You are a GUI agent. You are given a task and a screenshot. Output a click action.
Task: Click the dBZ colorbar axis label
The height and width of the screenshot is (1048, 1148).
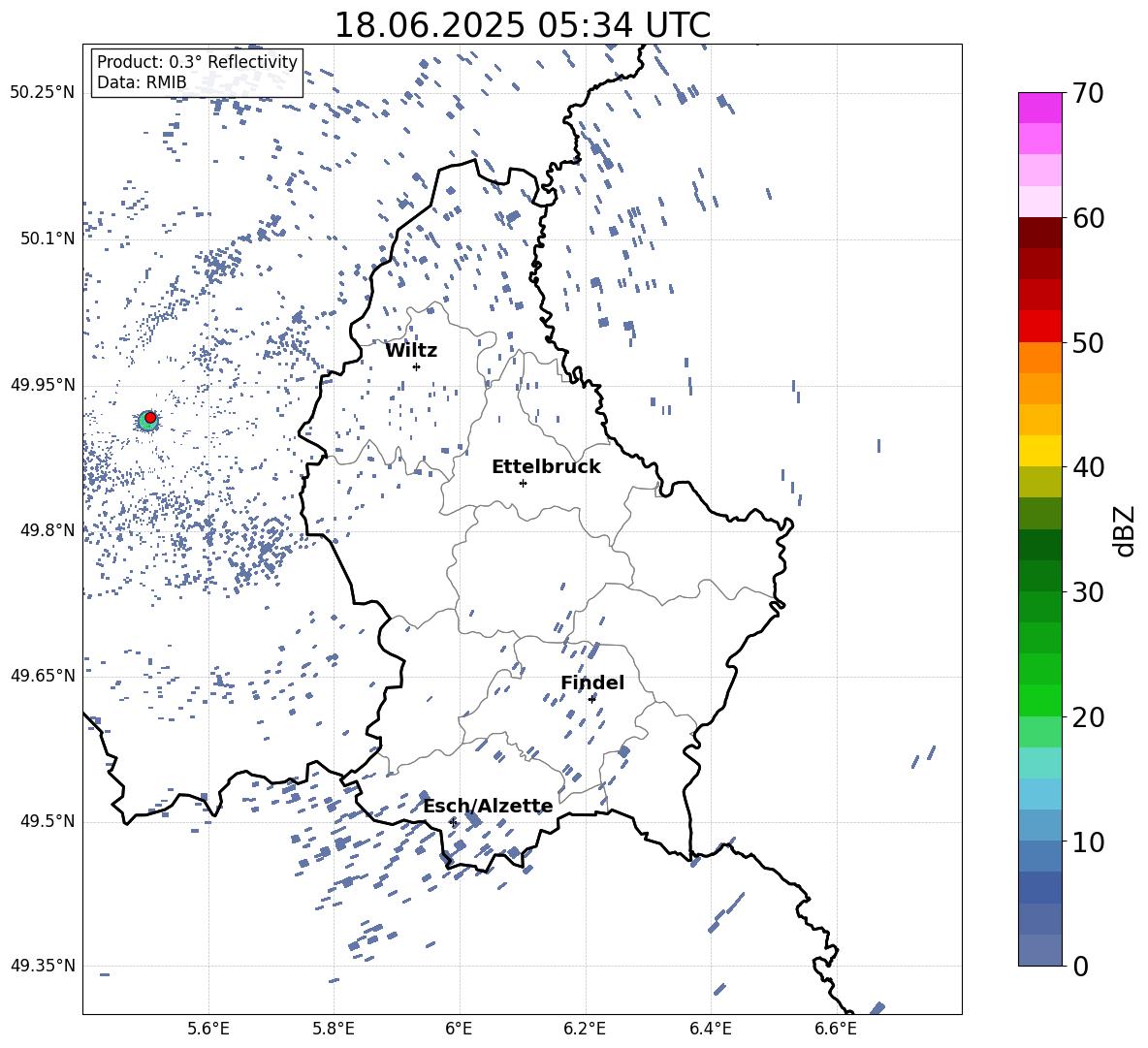tap(1125, 530)
